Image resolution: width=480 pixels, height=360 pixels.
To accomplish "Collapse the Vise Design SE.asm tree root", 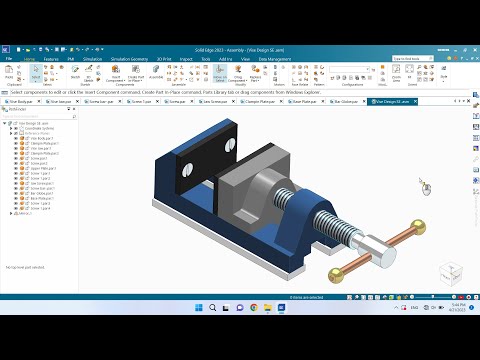I will 5,123.
